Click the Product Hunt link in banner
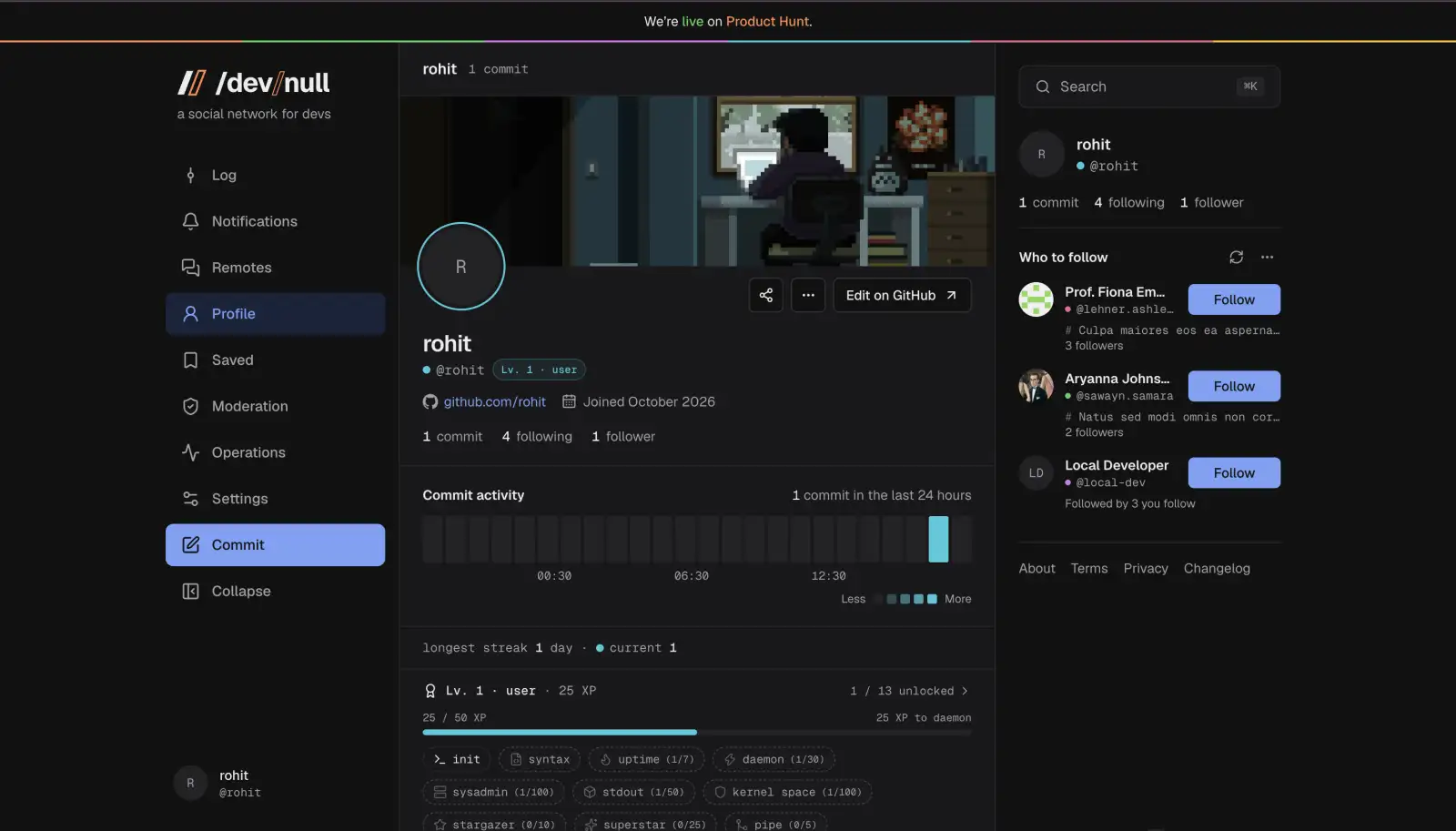 (767, 21)
